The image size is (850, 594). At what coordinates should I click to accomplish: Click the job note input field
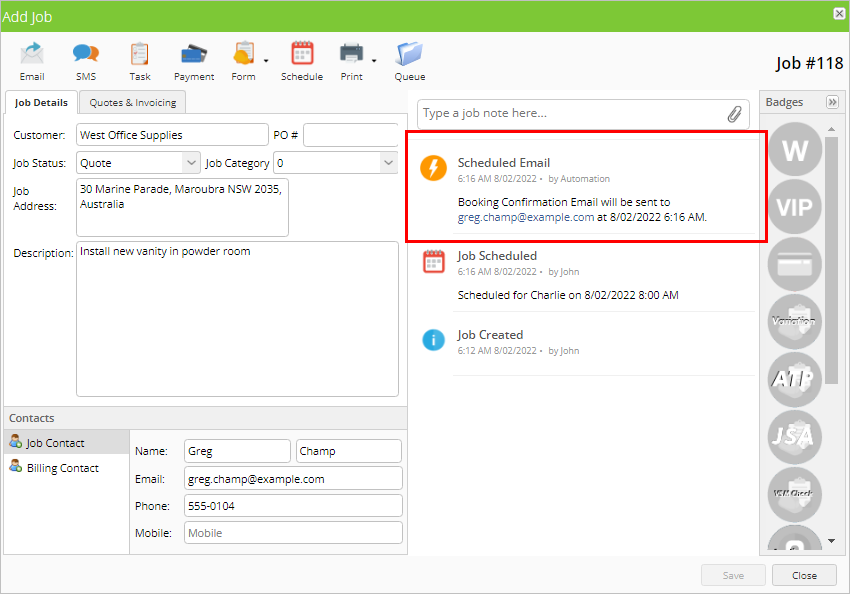coord(572,113)
